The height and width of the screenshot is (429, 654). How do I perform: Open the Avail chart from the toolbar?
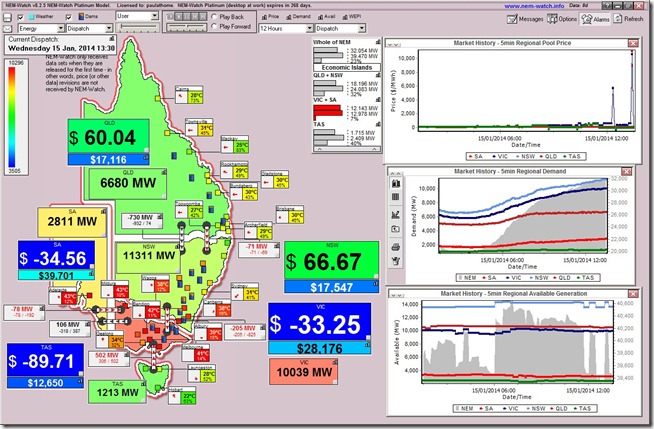click(x=327, y=17)
